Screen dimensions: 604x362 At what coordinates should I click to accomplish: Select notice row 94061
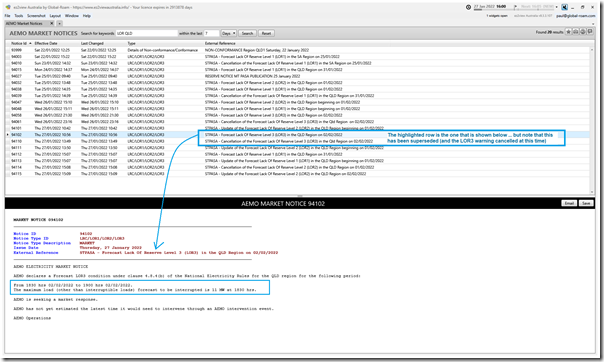[297, 122]
